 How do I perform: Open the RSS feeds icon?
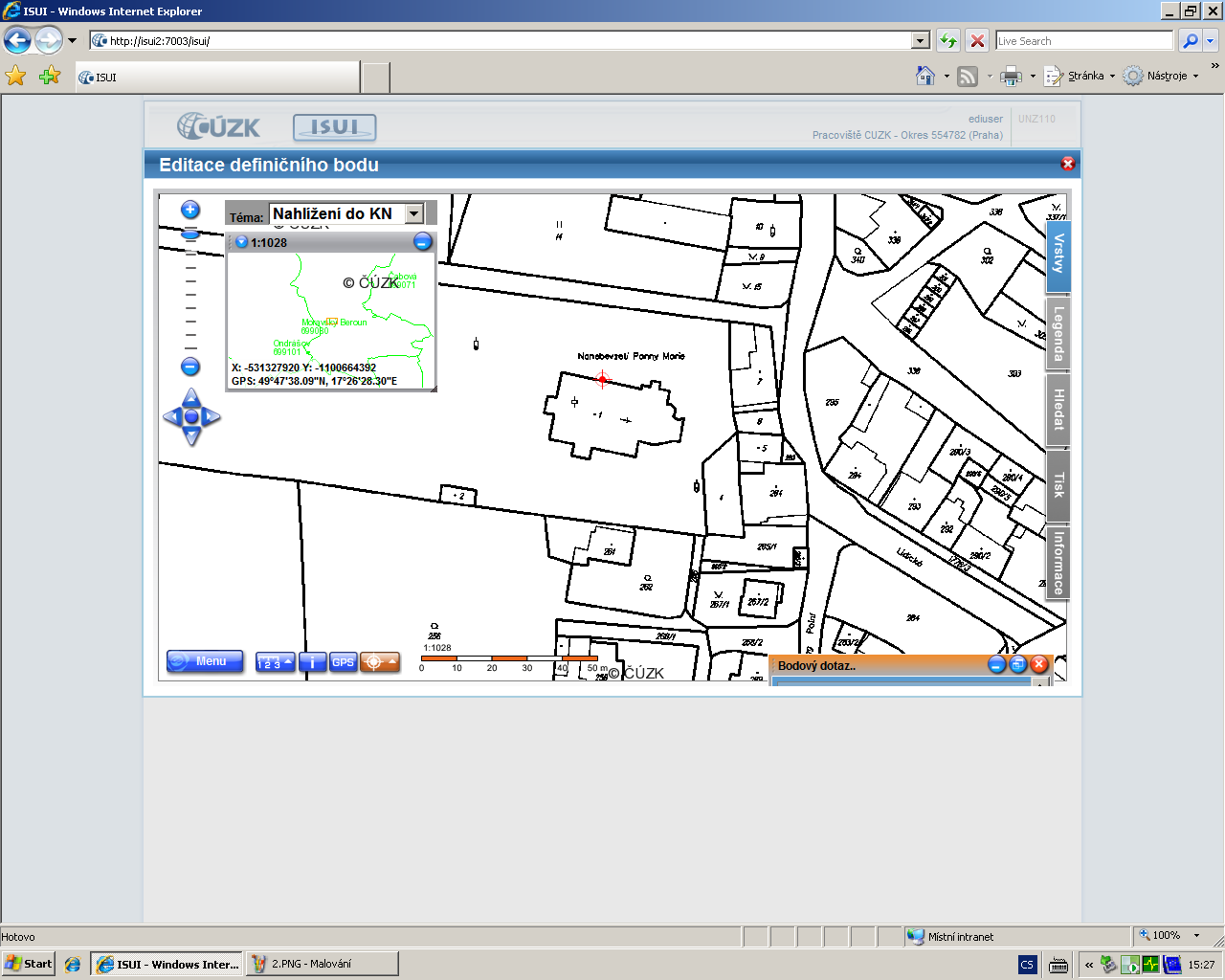pyautogui.click(x=968, y=77)
